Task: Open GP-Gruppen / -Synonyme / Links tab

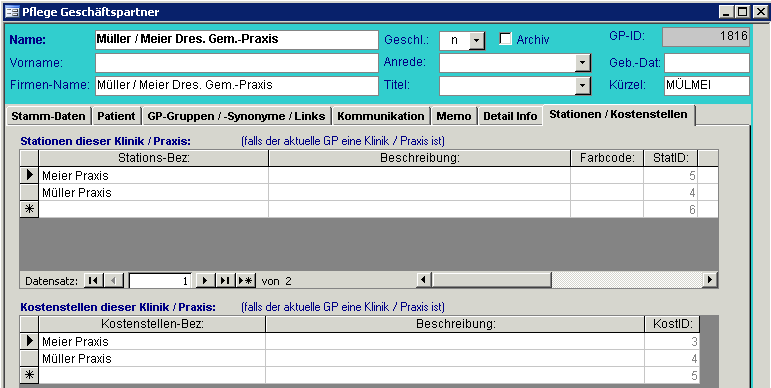Action: 237,117
